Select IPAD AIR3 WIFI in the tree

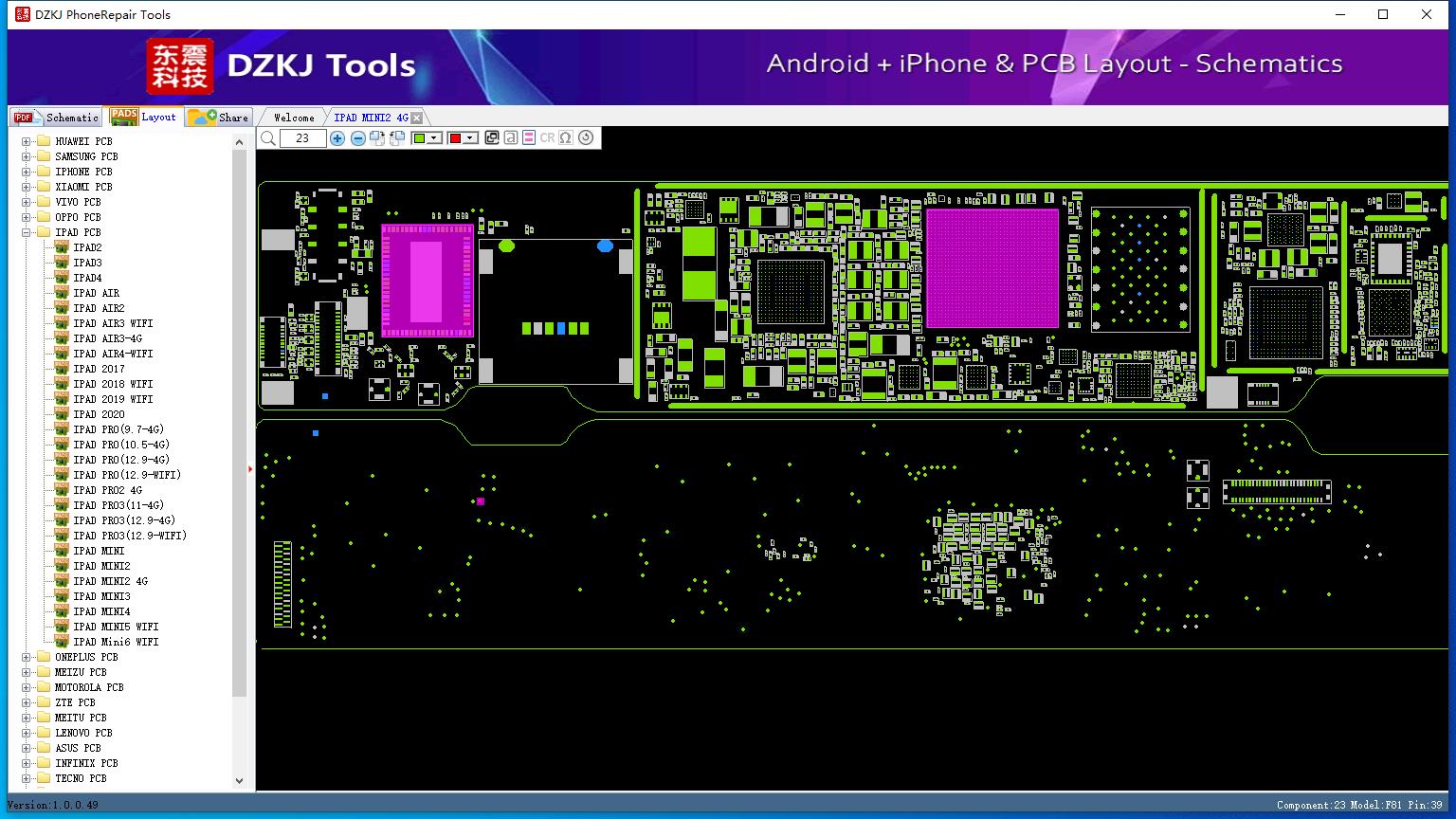tap(113, 323)
